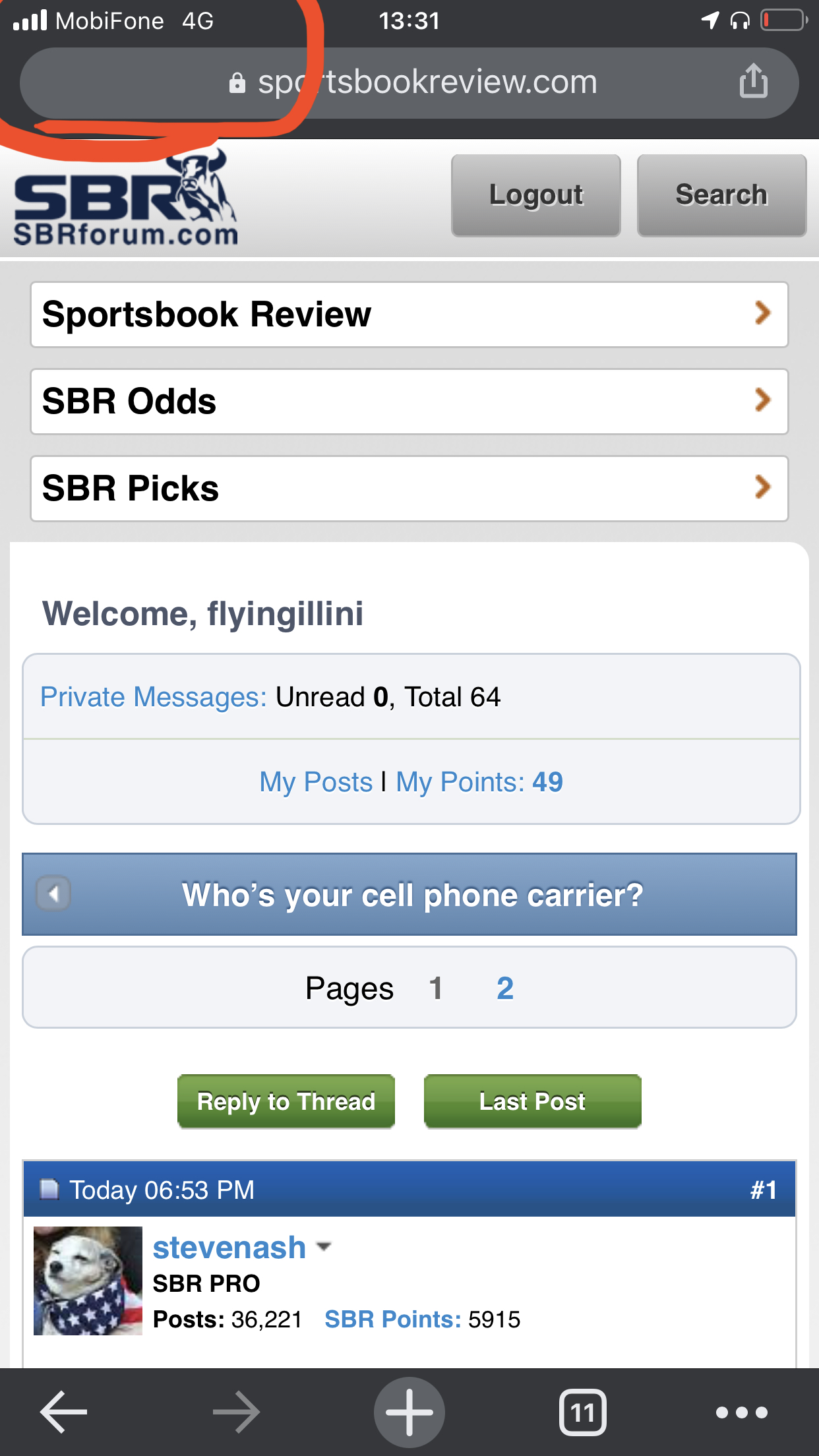Open a new tab with plus button

pyautogui.click(x=409, y=1412)
